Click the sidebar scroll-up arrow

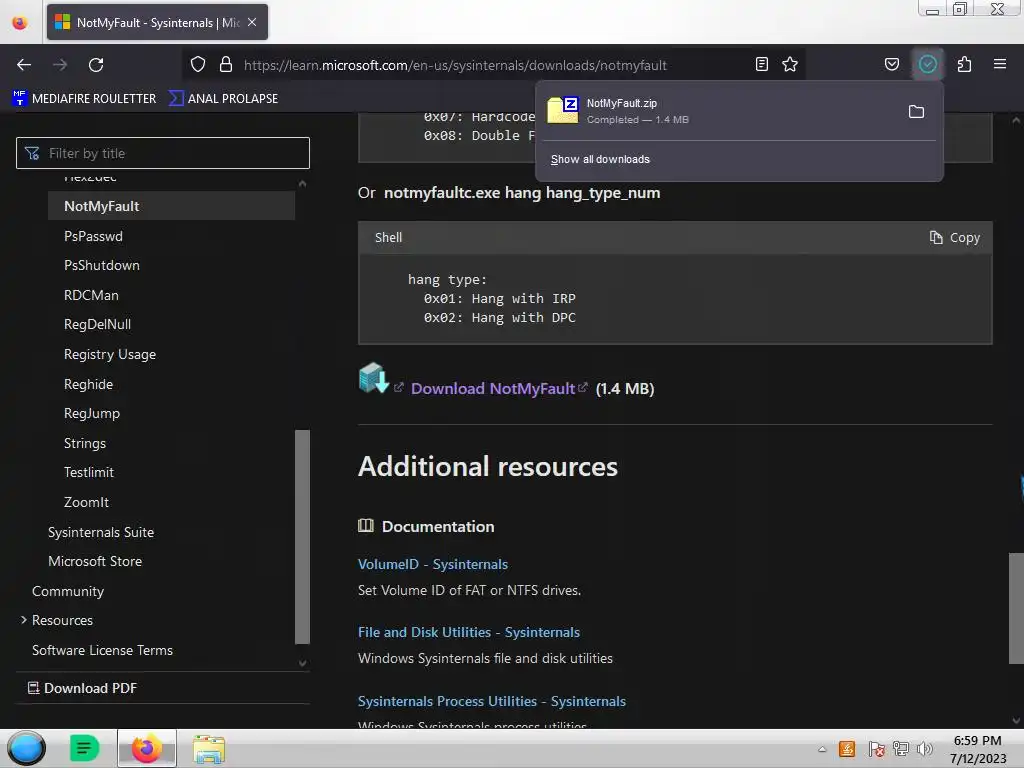click(x=302, y=184)
